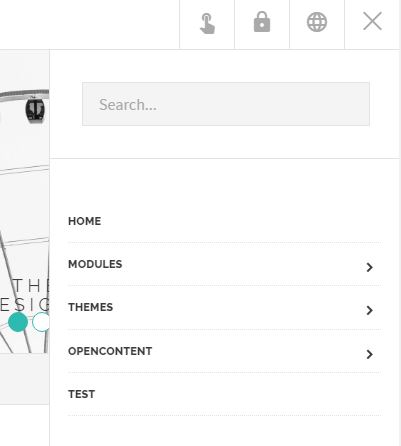Viewport: 401px width, 446px height.
Task: Expand the OPENCONTENT submenu chevron
Action: pos(369,354)
